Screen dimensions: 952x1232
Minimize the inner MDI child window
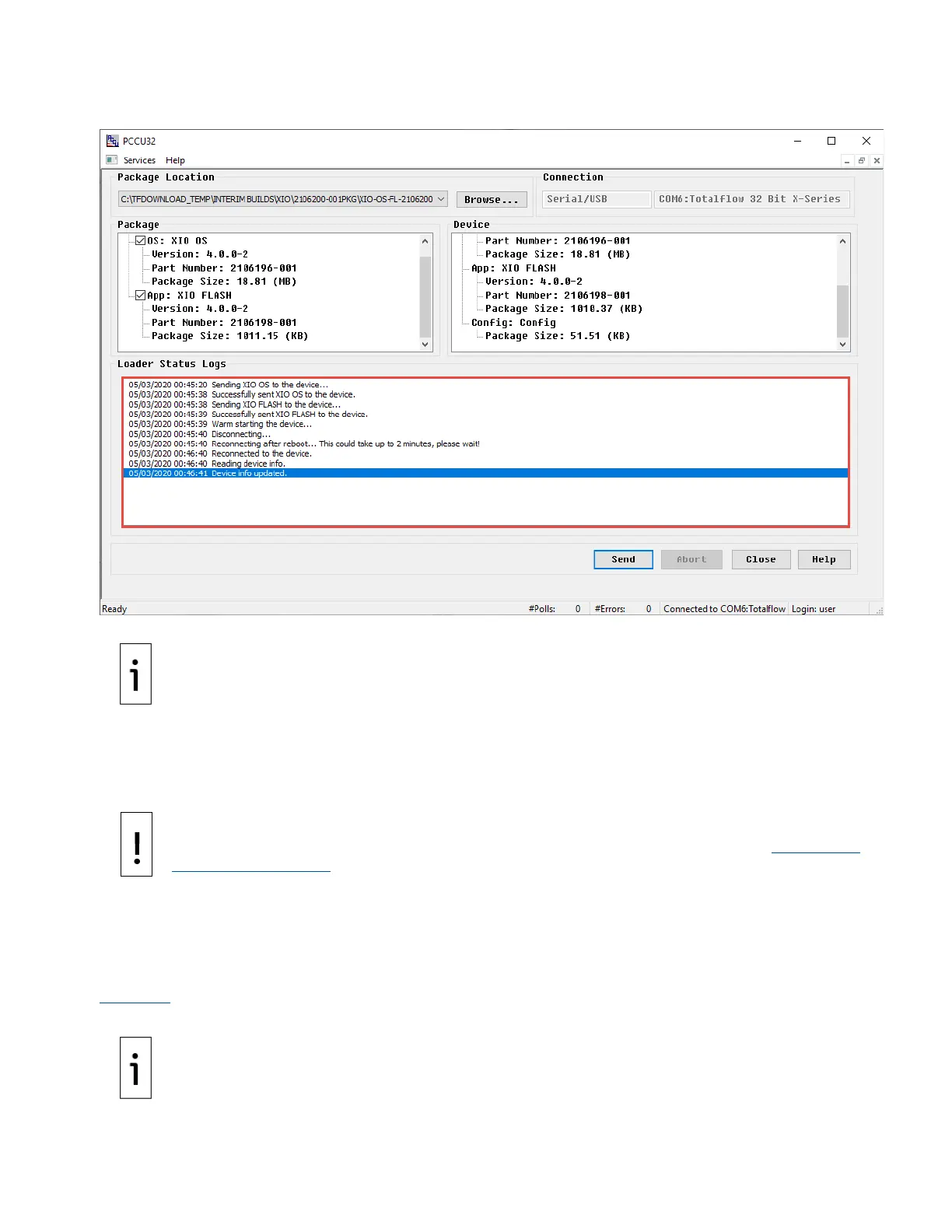point(847,161)
